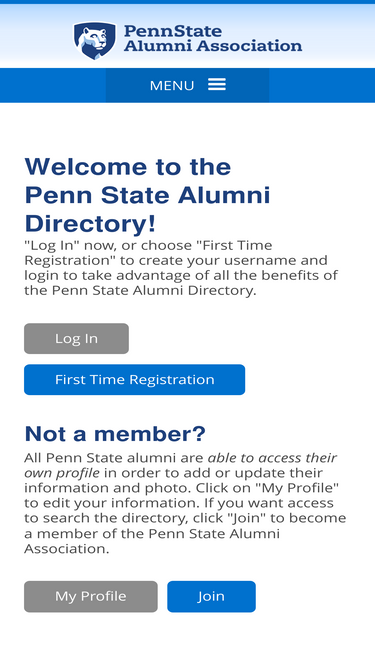Image resolution: width=375 pixels, height=667 pixels.
Task: Click the blue Join button
Action: pyautogui.click(x=211, y=596)
